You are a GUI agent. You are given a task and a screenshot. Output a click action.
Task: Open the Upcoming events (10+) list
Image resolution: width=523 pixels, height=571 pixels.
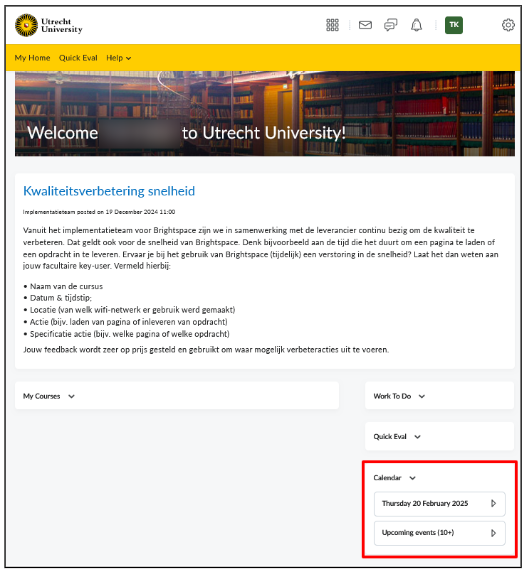[x=440, y=533]
